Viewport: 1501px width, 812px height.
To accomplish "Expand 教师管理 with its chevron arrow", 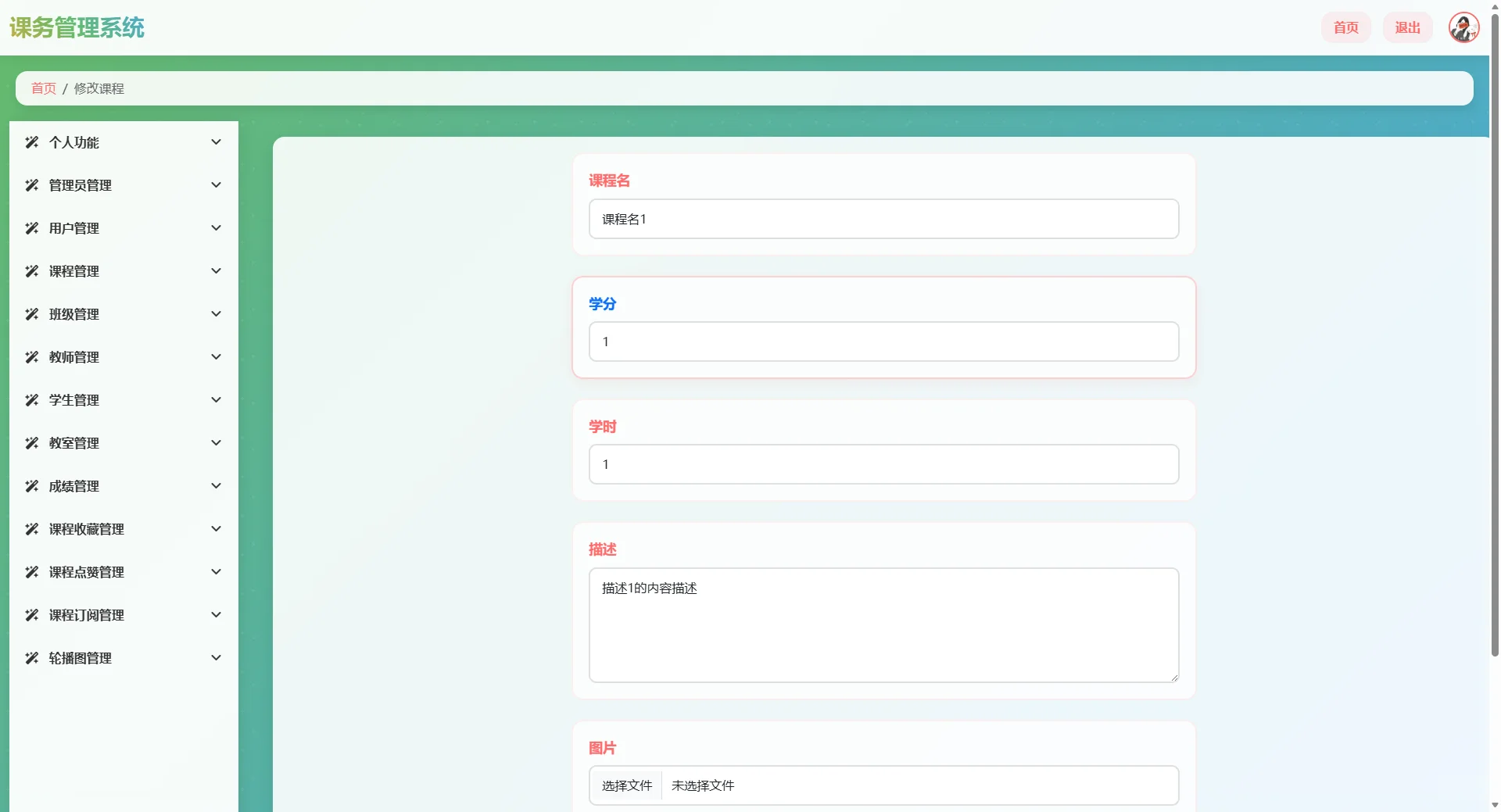I will 217,357.
